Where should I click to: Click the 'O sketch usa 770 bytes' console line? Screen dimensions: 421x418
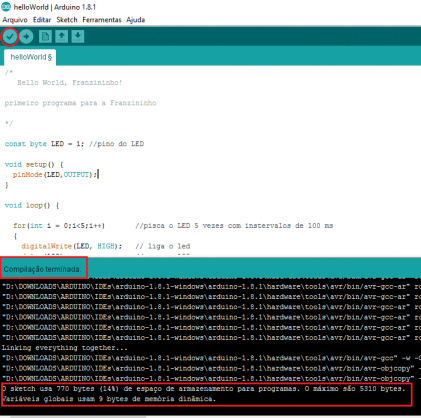[x=204, y=389]
